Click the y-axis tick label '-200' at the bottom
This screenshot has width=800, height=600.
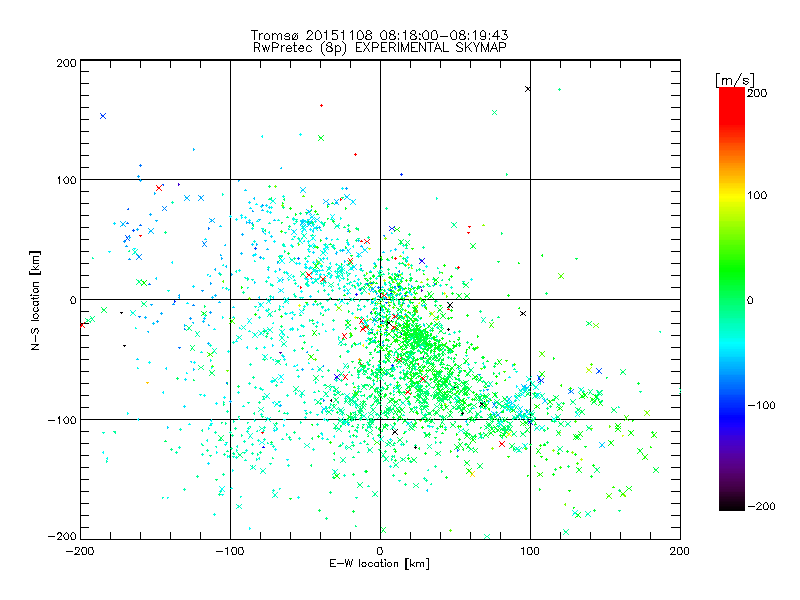(62, 536)
